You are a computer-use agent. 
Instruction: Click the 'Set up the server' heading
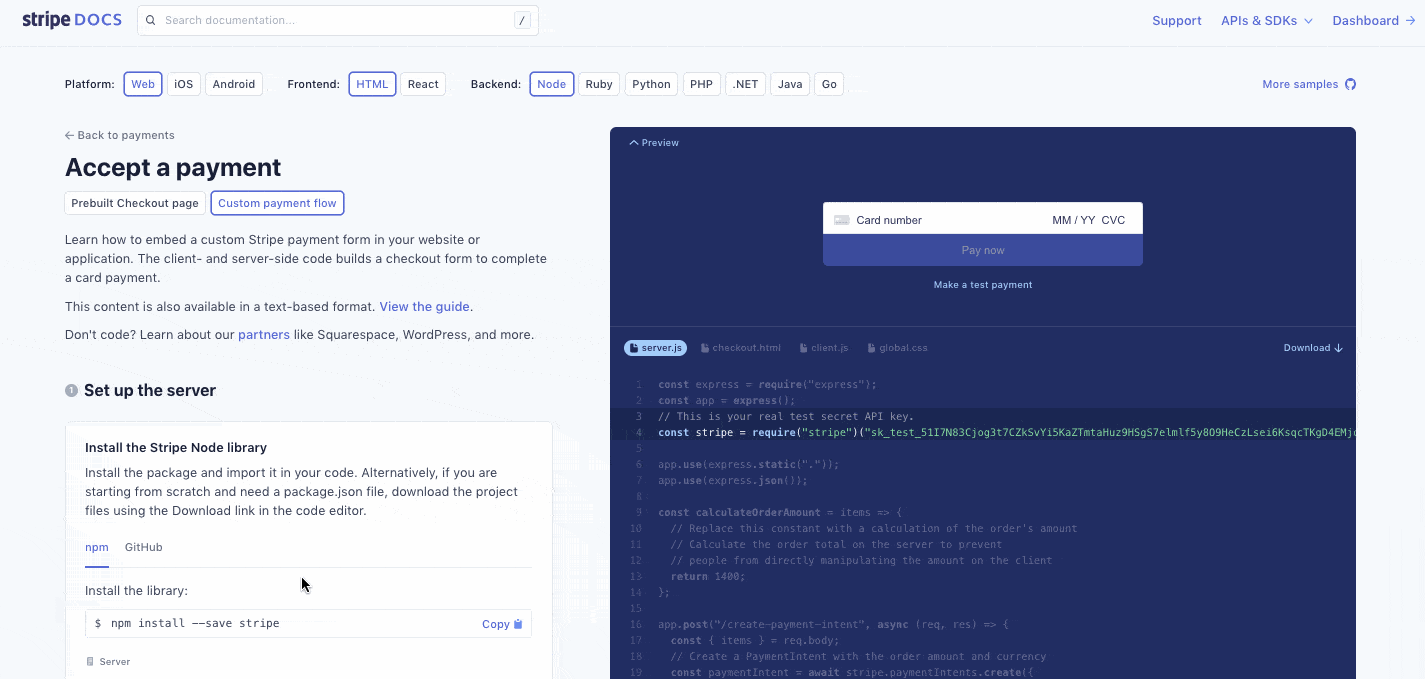point(150,391)
